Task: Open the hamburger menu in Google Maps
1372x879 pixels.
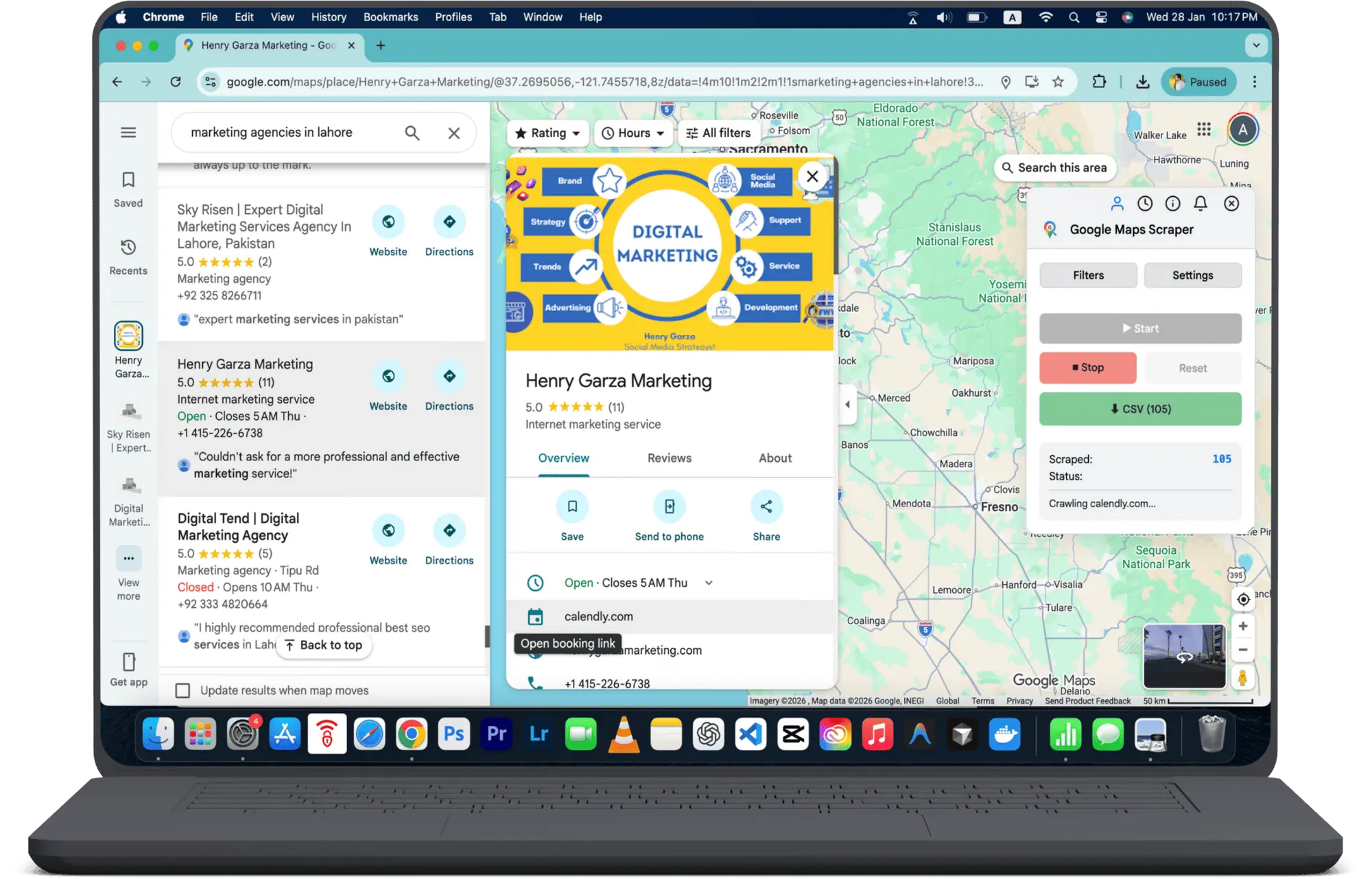Action: 128,132
